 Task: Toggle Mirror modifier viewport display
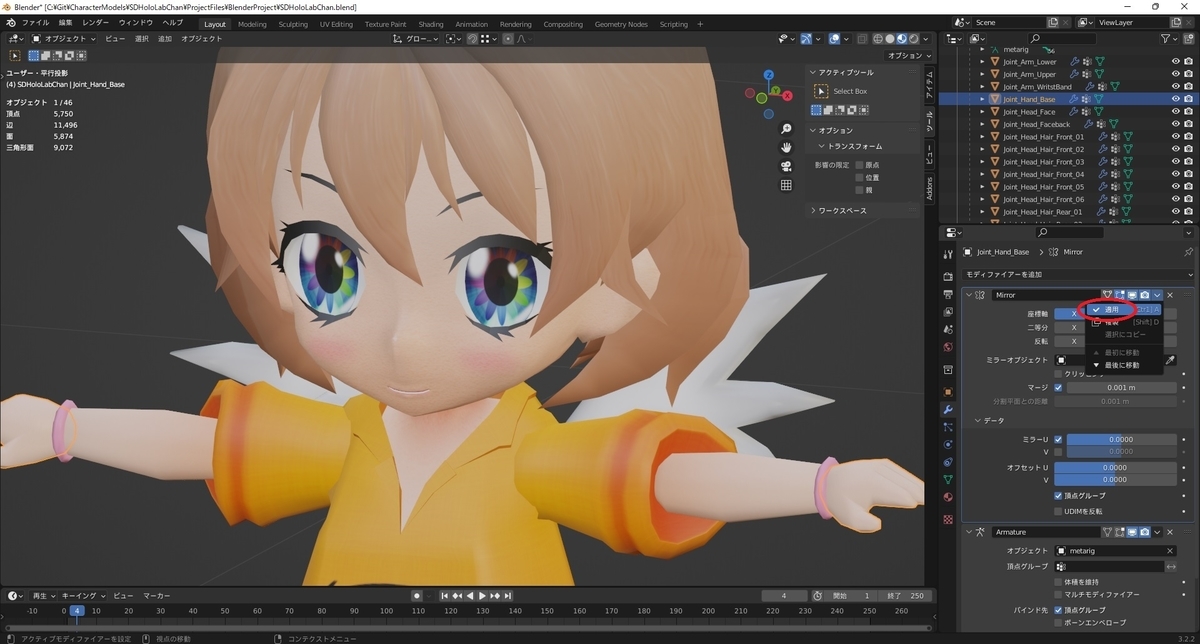click(x=1132, y=295)
